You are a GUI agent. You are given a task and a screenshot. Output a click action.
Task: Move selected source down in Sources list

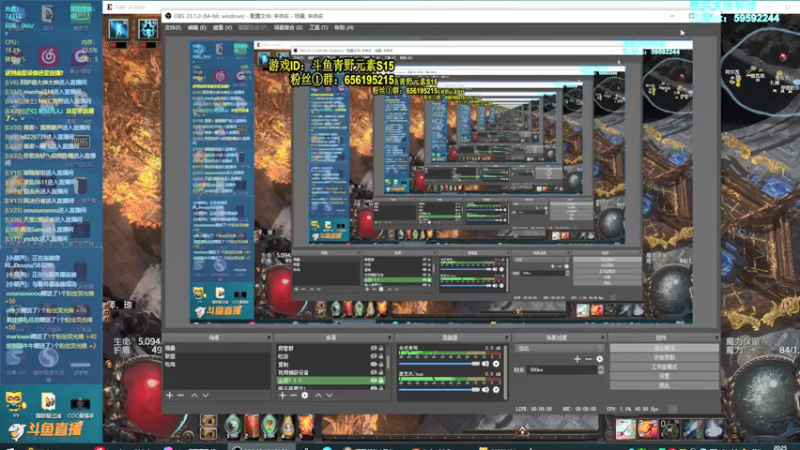pyautogui.click(x=330, y=395)
